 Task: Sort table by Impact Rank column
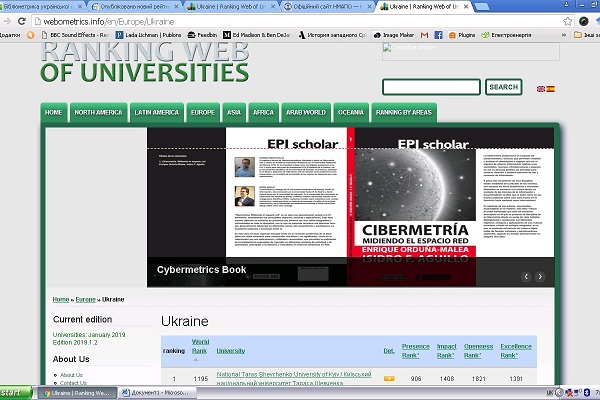[447, 351]
